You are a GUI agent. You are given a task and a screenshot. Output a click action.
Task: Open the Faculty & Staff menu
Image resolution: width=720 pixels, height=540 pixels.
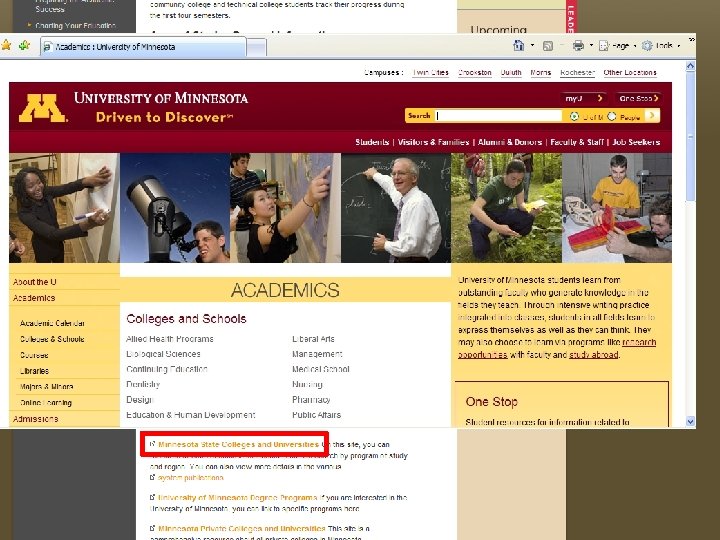[577, 142]
